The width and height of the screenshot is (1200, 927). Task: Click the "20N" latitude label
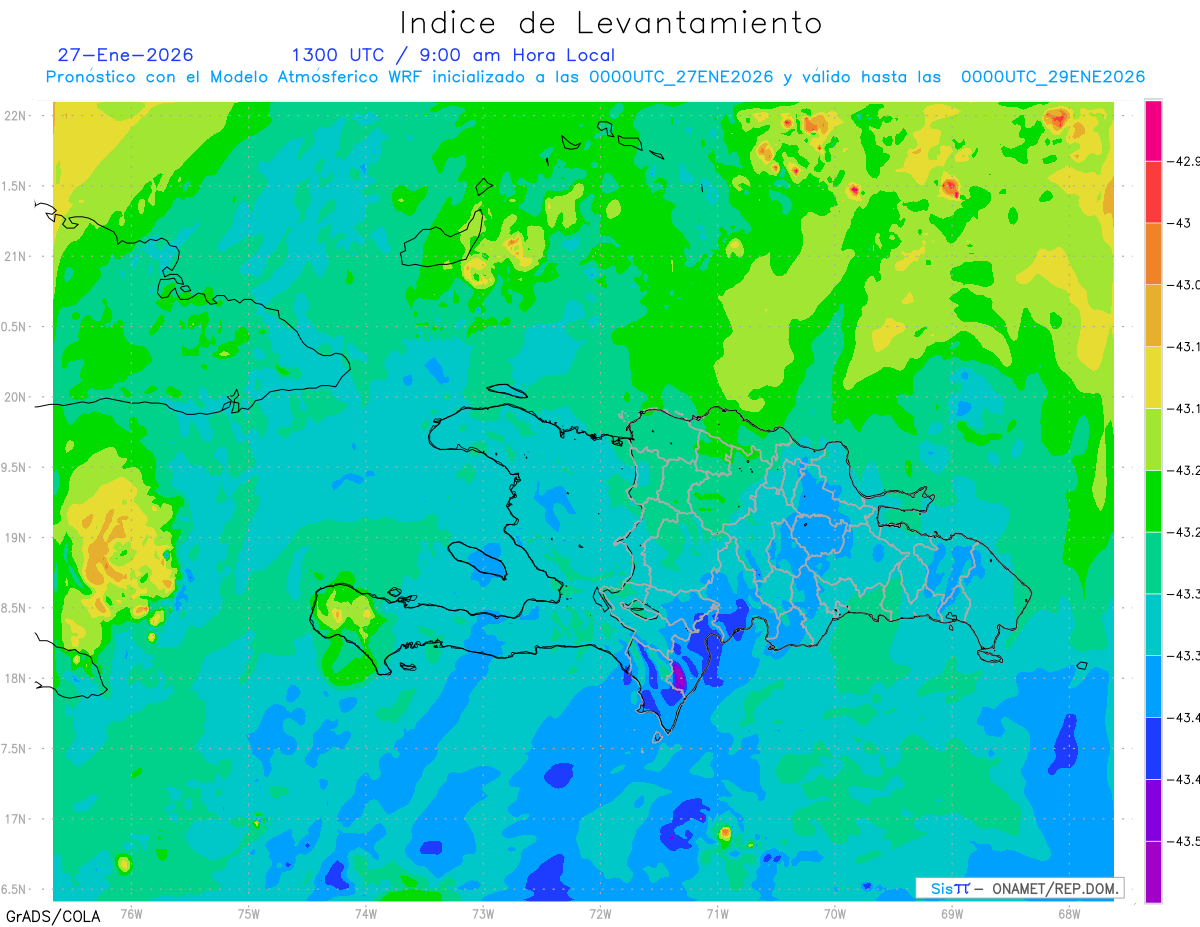15,397
